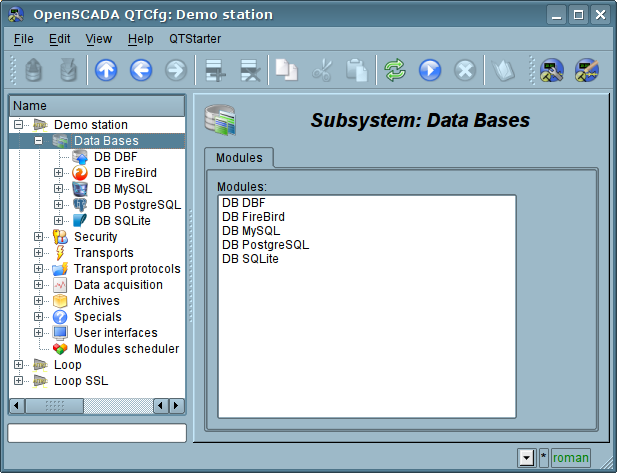The width and height of the screenshot is (617, 473).
Task: Click the Modules scheduler colored cubes icon
Action: [x=60, y=349]
